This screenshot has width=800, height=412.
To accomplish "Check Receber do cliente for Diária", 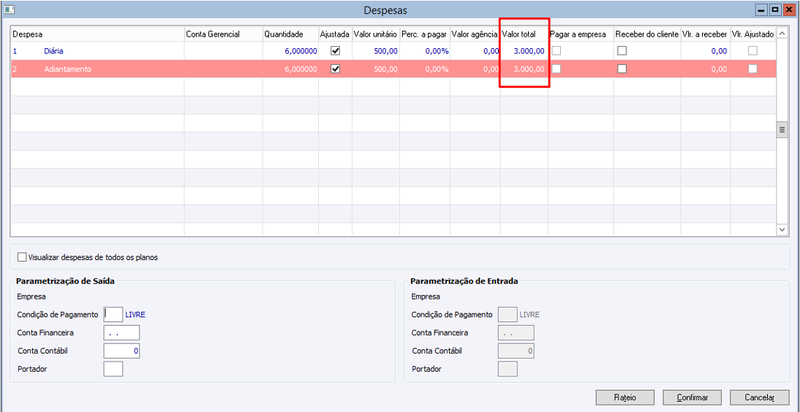I will tap(622, 51).
